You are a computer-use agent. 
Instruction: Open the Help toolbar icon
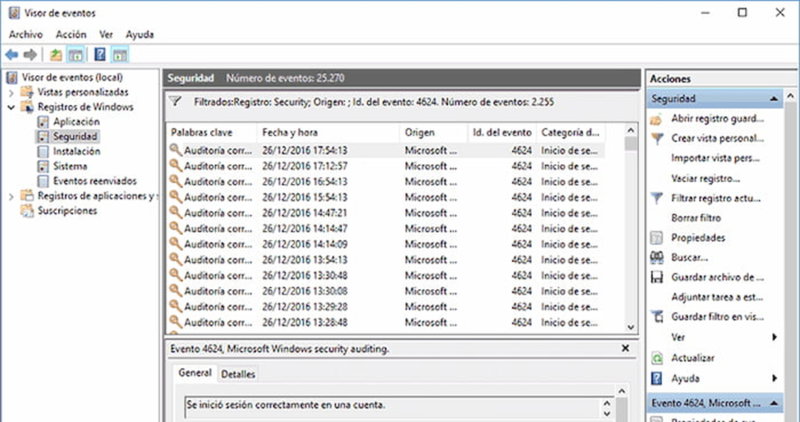[x=100, y=54]
